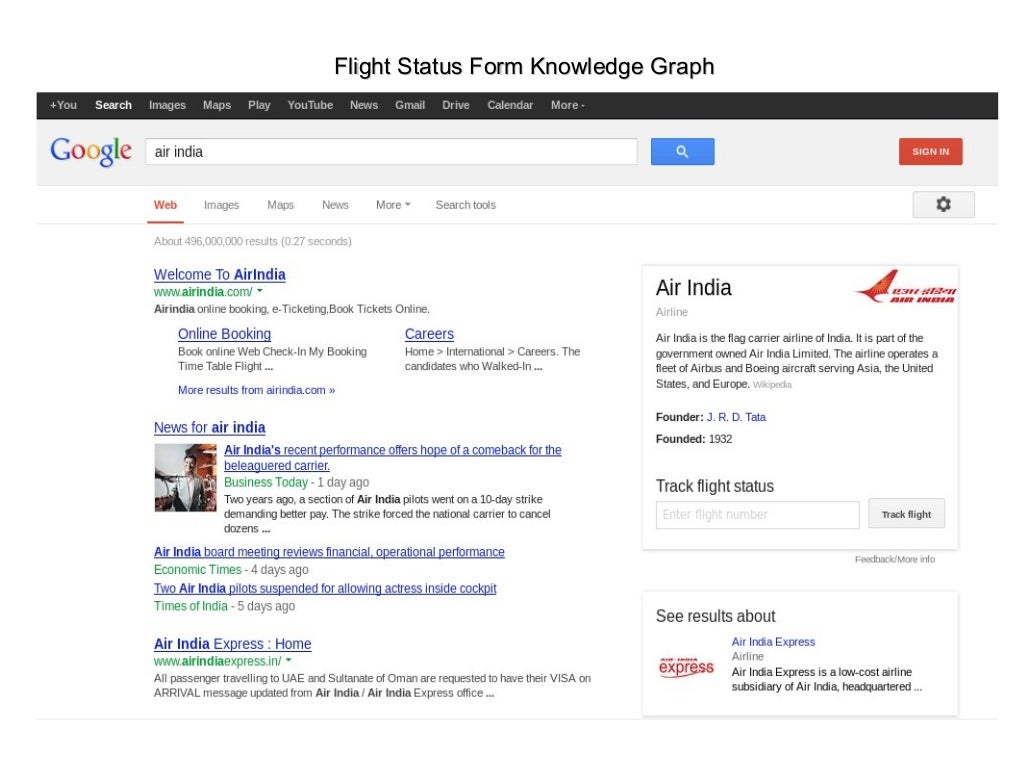Image resolution: width=1024 pixels, height=768 pixels.
Task: Open the settings gear menu
Action: [943, 204]
